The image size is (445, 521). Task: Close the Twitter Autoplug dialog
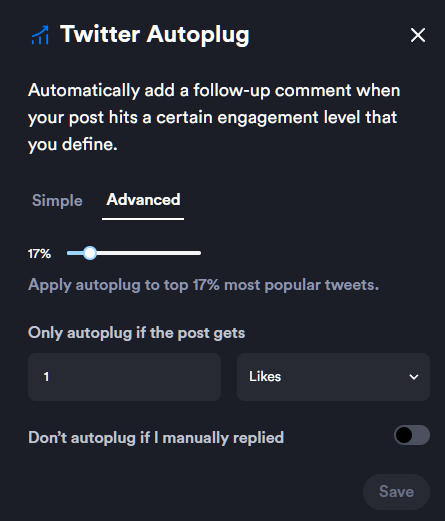pyautogui.click(x=418, y=35)
